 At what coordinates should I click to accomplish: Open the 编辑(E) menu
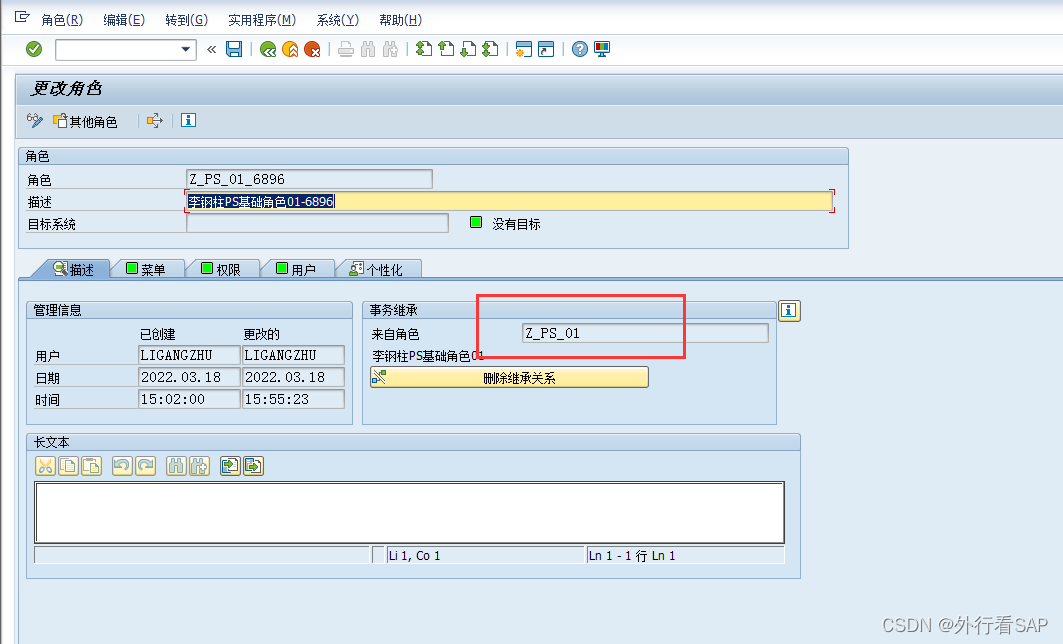[124, 20]
